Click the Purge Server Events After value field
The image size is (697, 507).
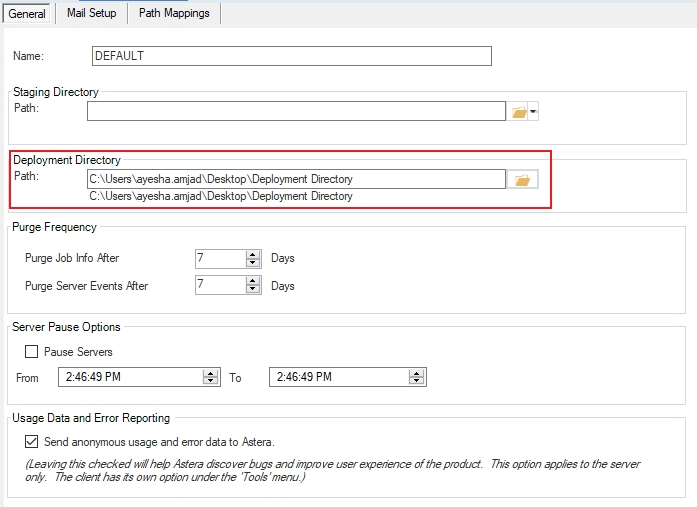[x=220, y=285]
